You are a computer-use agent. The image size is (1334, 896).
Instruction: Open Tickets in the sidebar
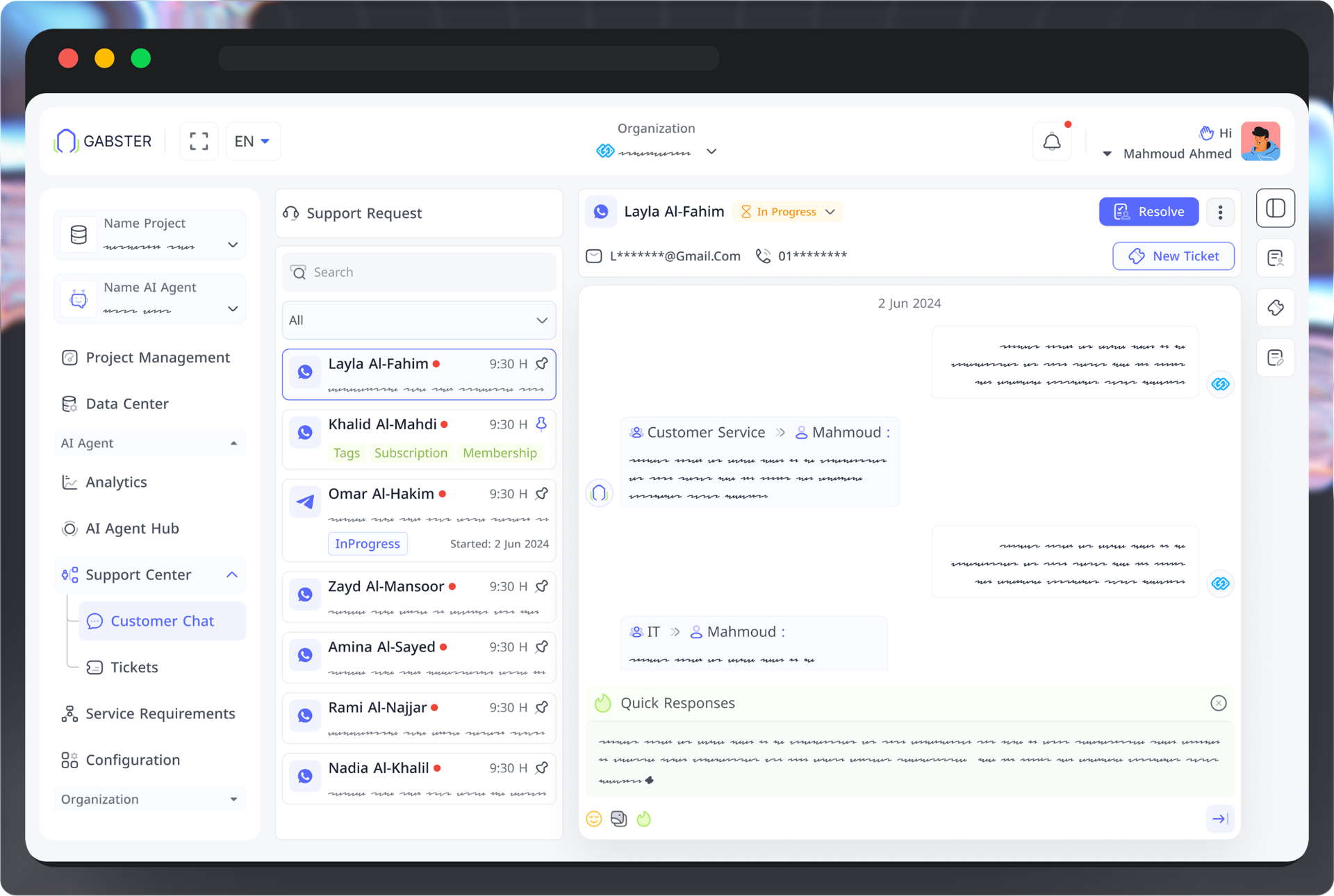point(134,667)
